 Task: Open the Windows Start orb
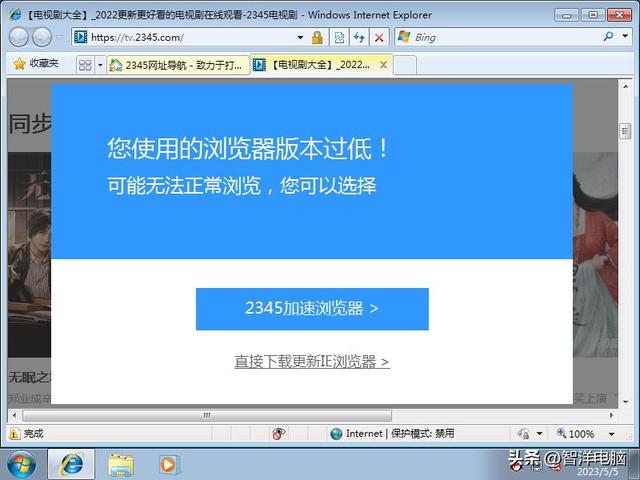[x=21, y=464]
